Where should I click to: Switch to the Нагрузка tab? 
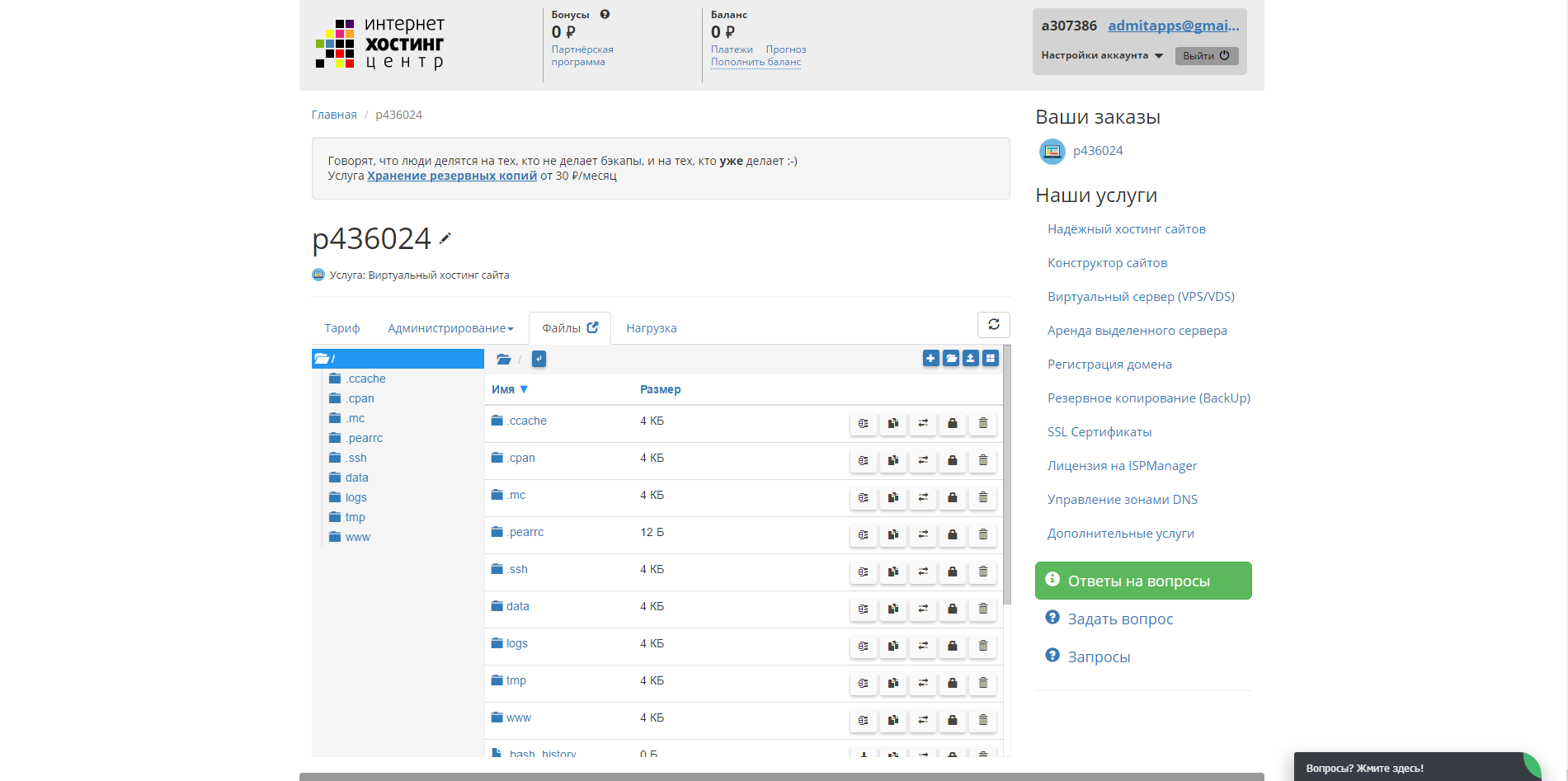click(651, 328)
